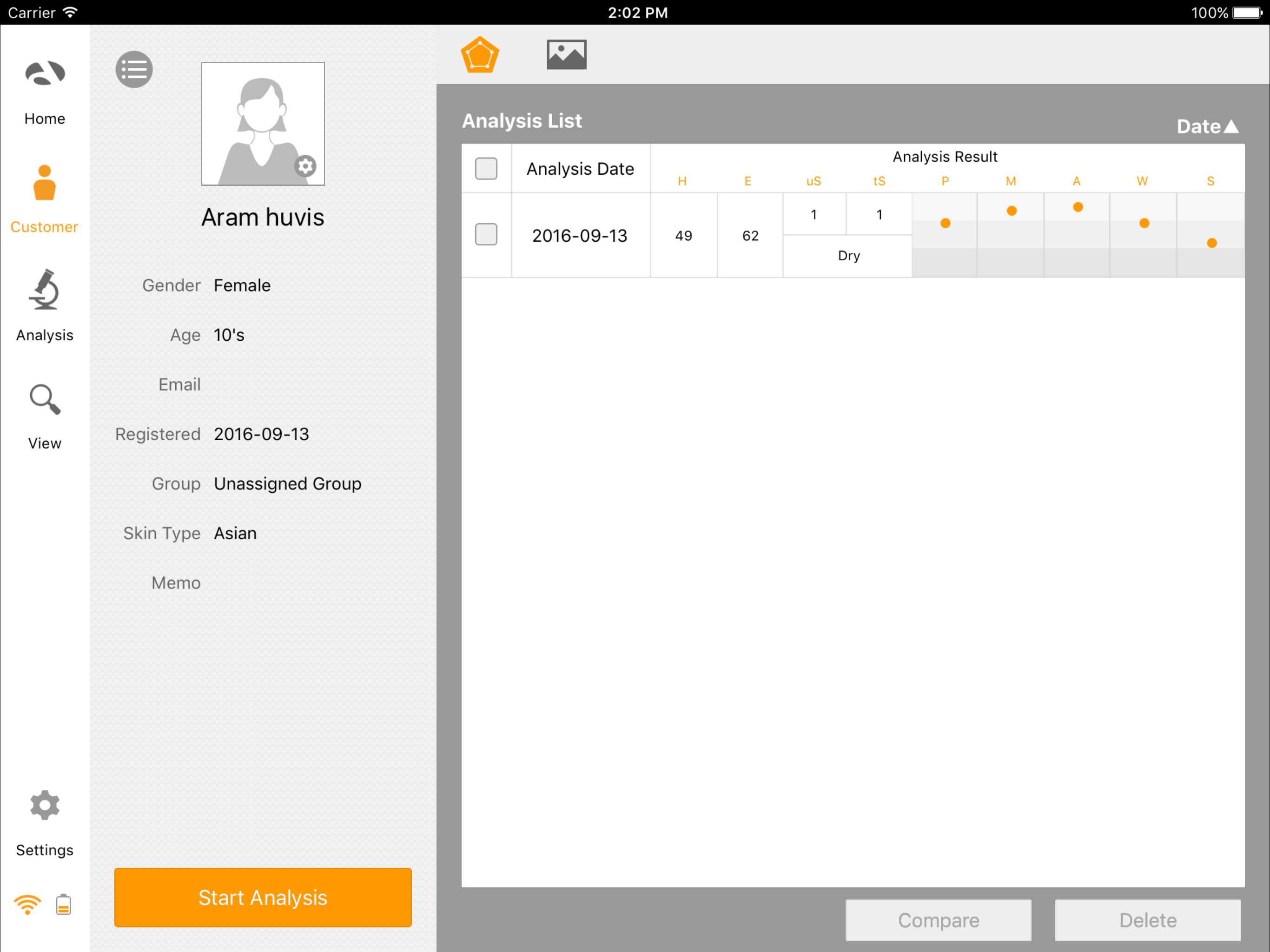
Task: Click the H value 49
Action: click(x=683, y=235)
